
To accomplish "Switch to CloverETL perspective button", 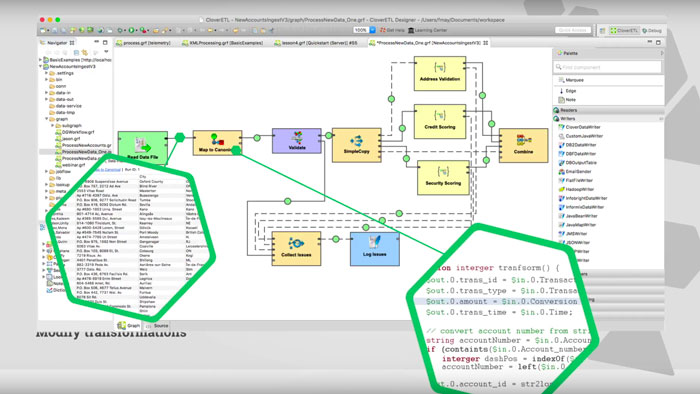I will tap(624, 30).
